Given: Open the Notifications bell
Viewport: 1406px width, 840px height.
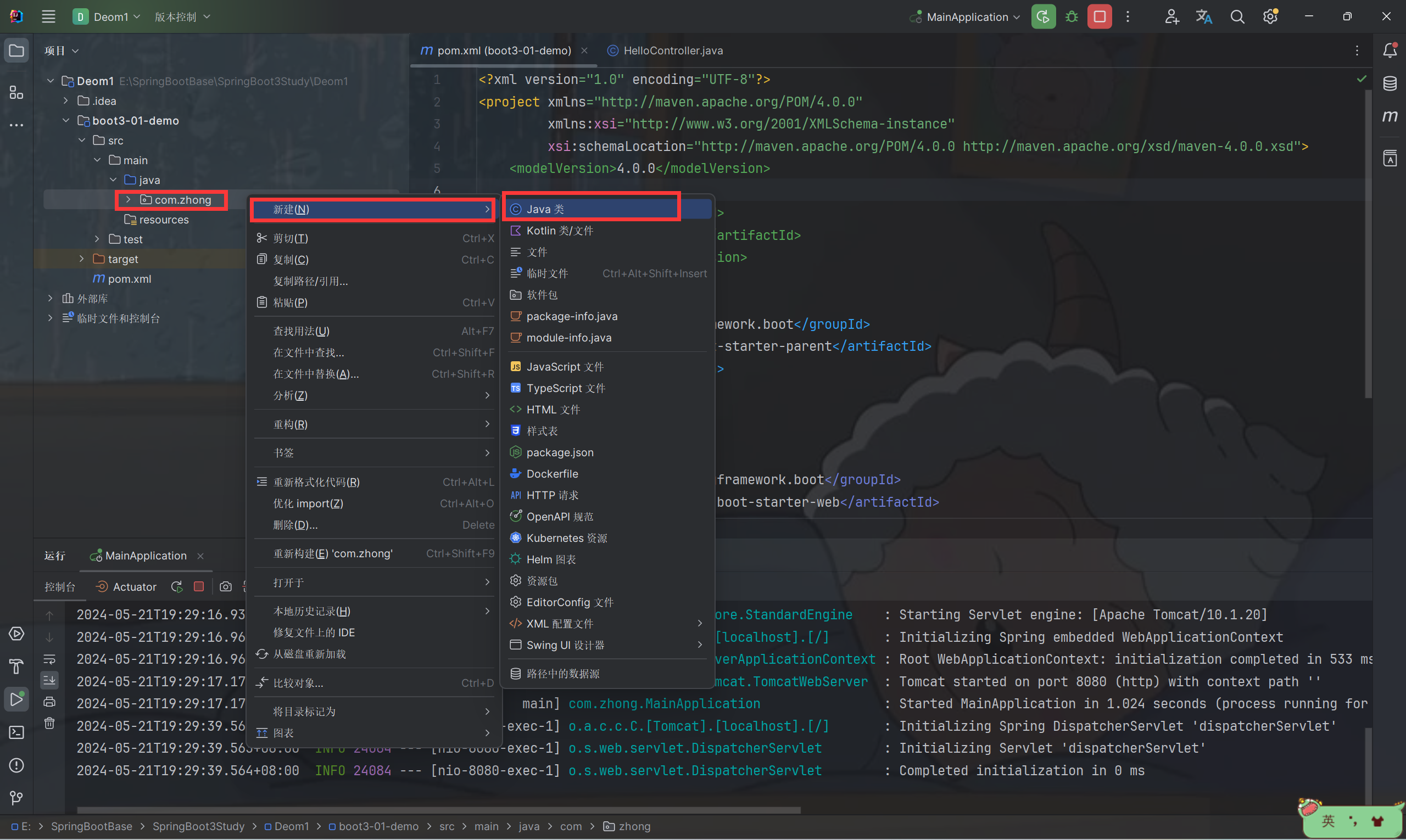Looking at the screenshot, I should click(x=1390, y=51).
